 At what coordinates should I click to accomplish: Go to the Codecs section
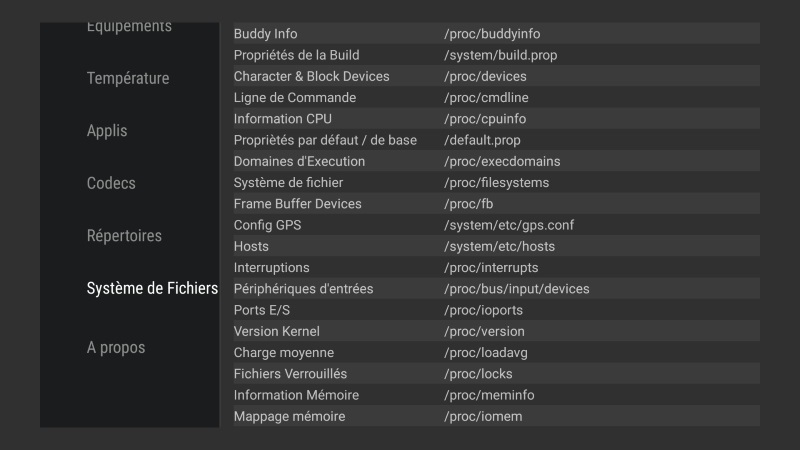[111, 183]
